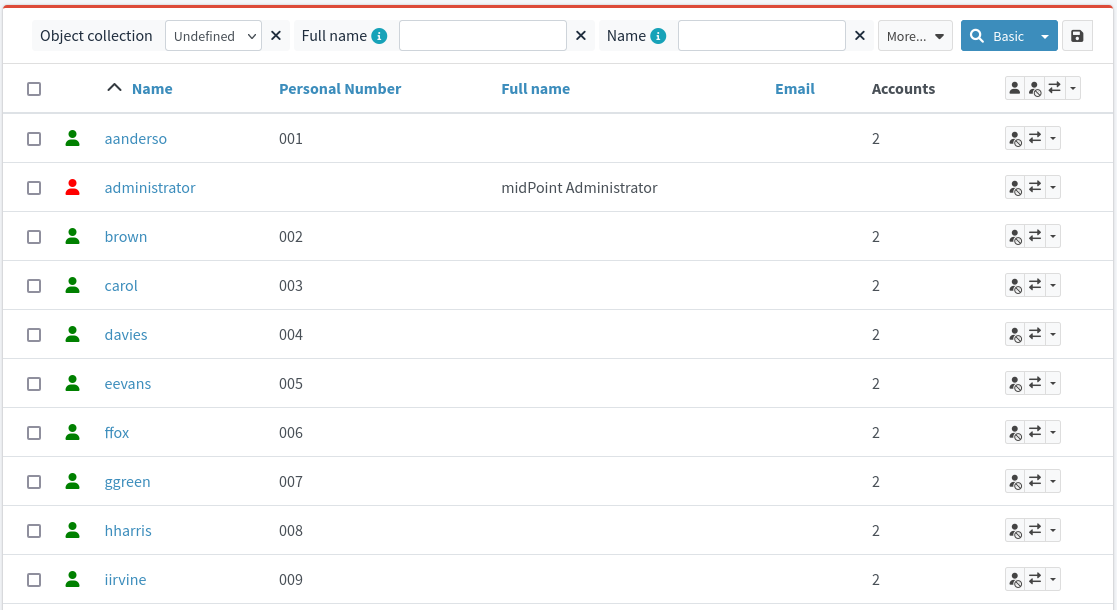This screenshot has height=610, width=1117.
Task: Sort the table by the Personal Number column
Action: coord(340,89)
